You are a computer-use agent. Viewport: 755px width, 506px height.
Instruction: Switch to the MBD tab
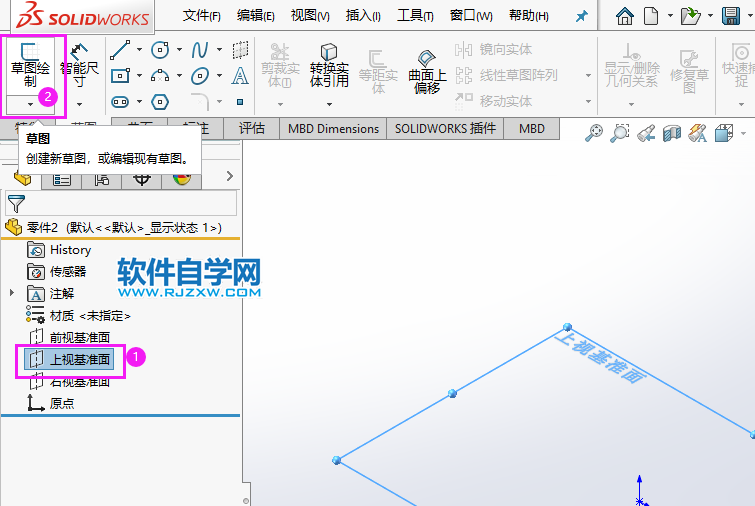pos(532,129)
